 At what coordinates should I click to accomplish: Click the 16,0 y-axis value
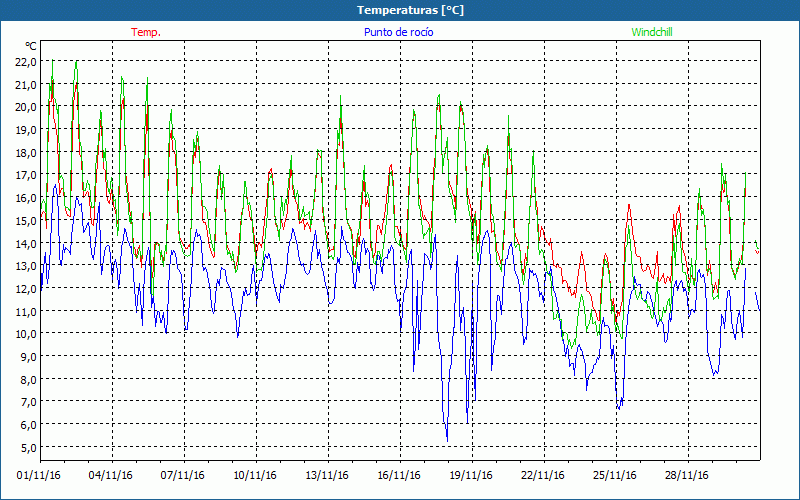pos(27,198)
